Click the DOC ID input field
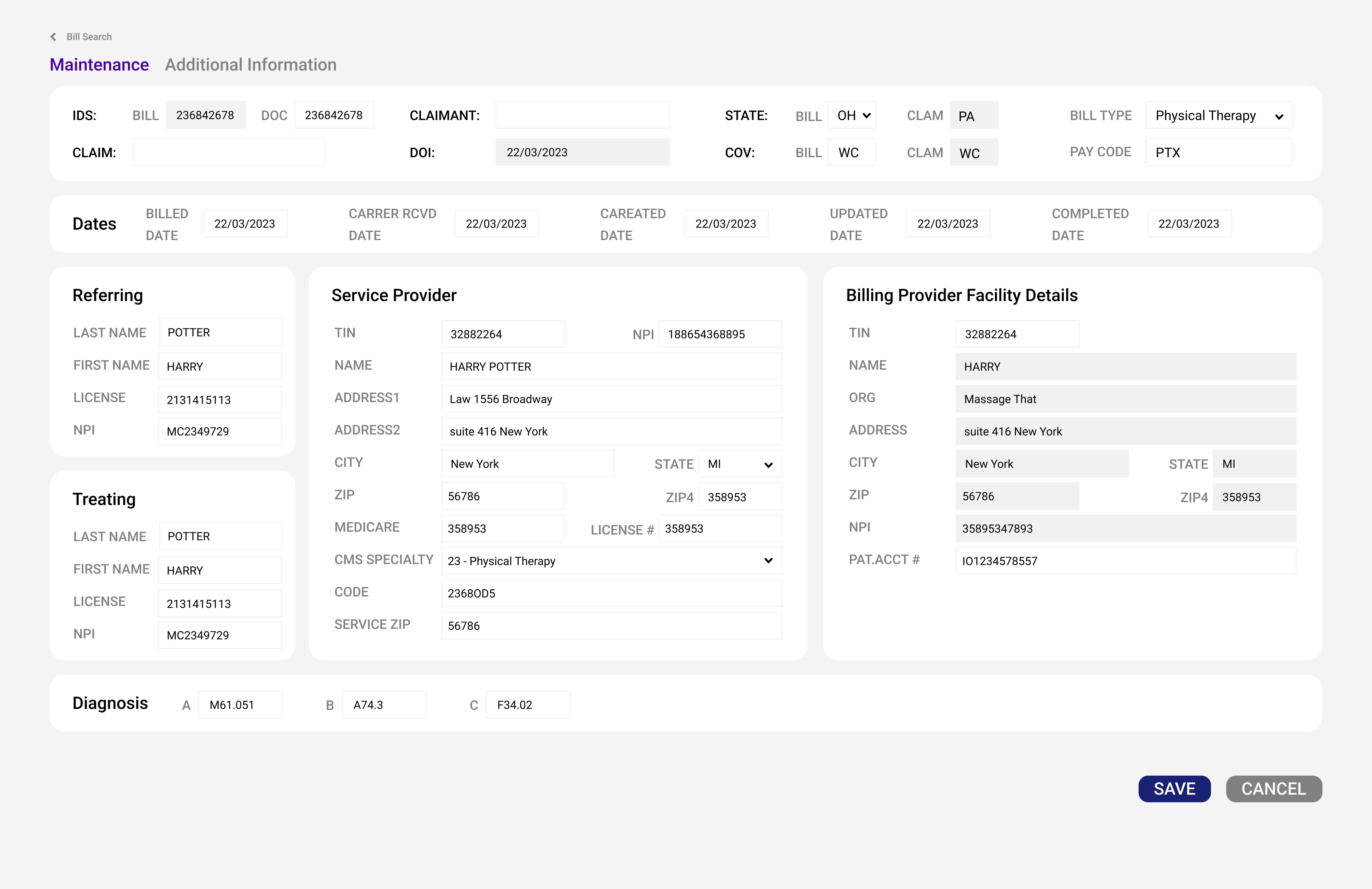Screen dimensions: 1372x889 point(334,115)
